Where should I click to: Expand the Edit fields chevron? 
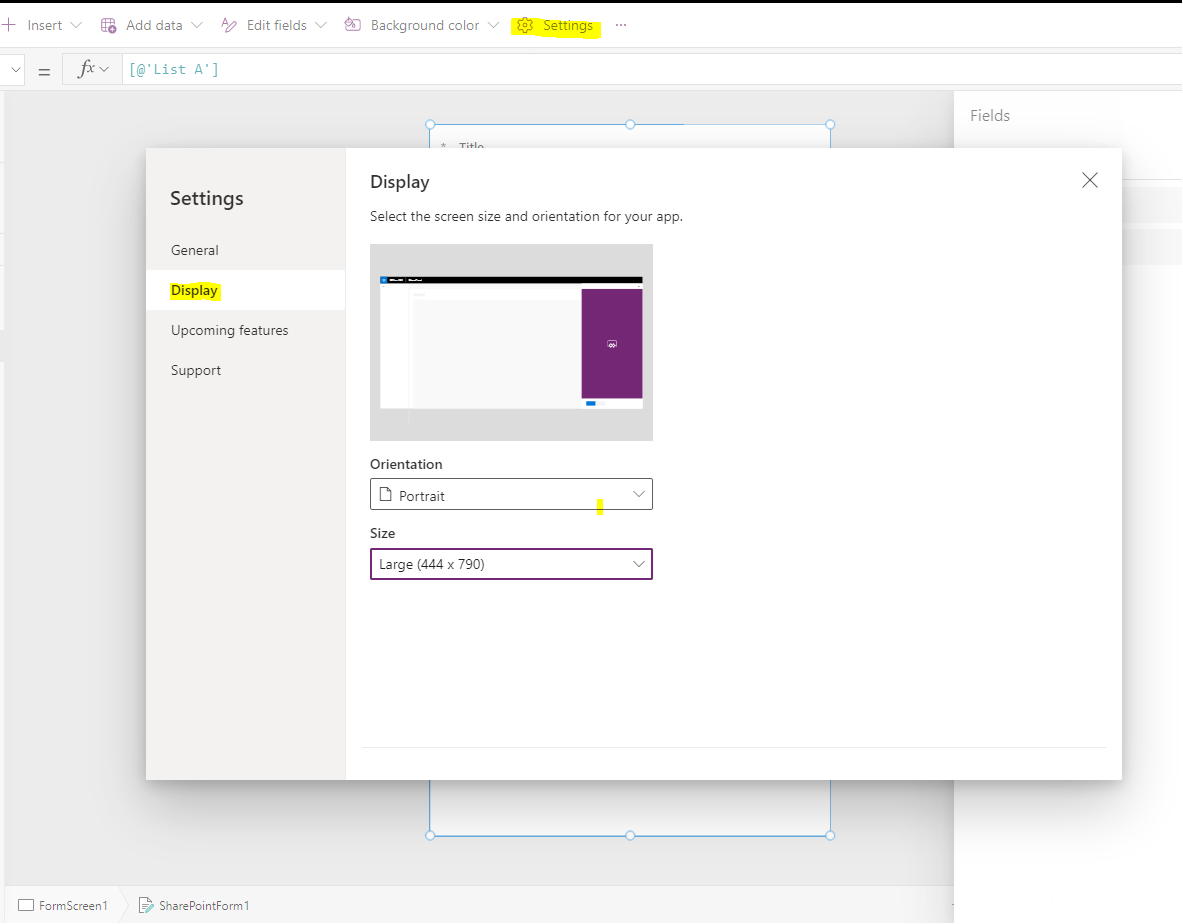click(321, 26)
